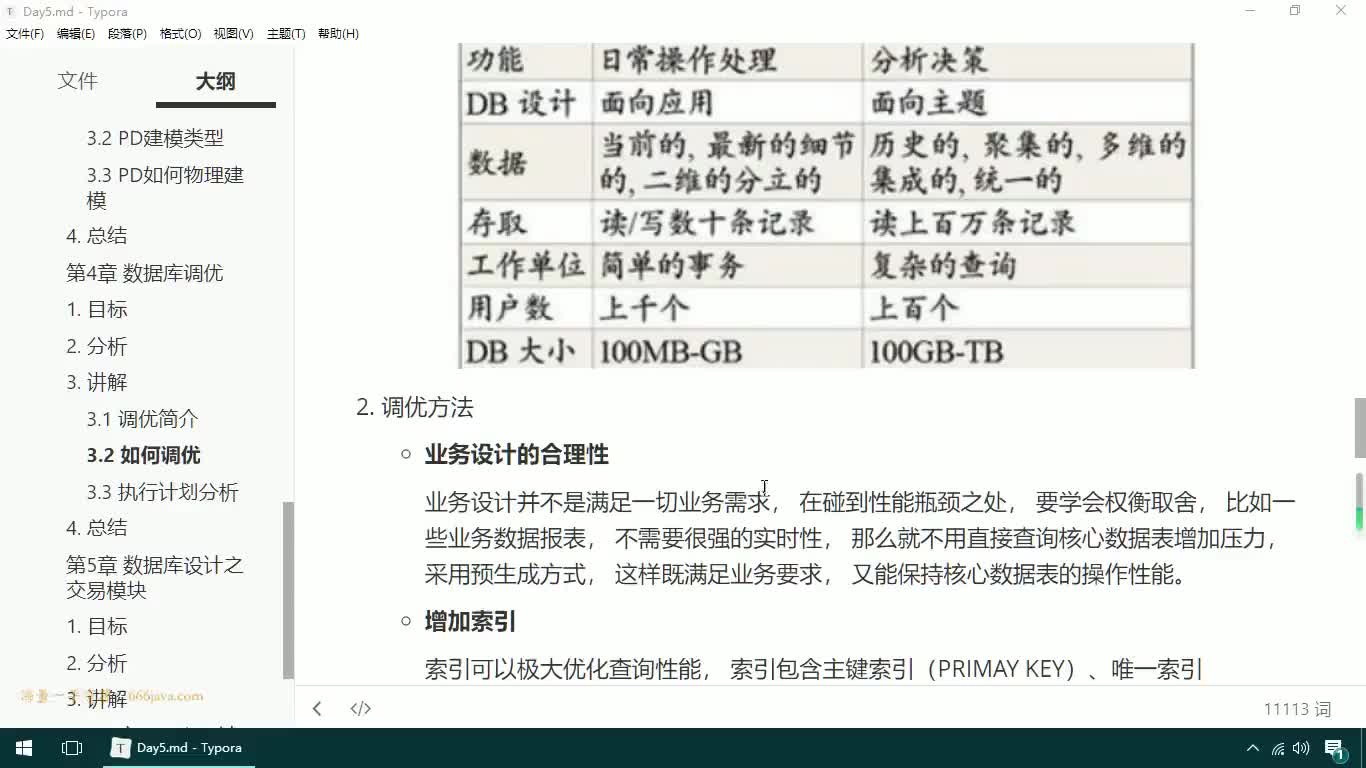Jump to outline item 3.3 PD如何物理建模
The image size is (1366, 768).
165,187
